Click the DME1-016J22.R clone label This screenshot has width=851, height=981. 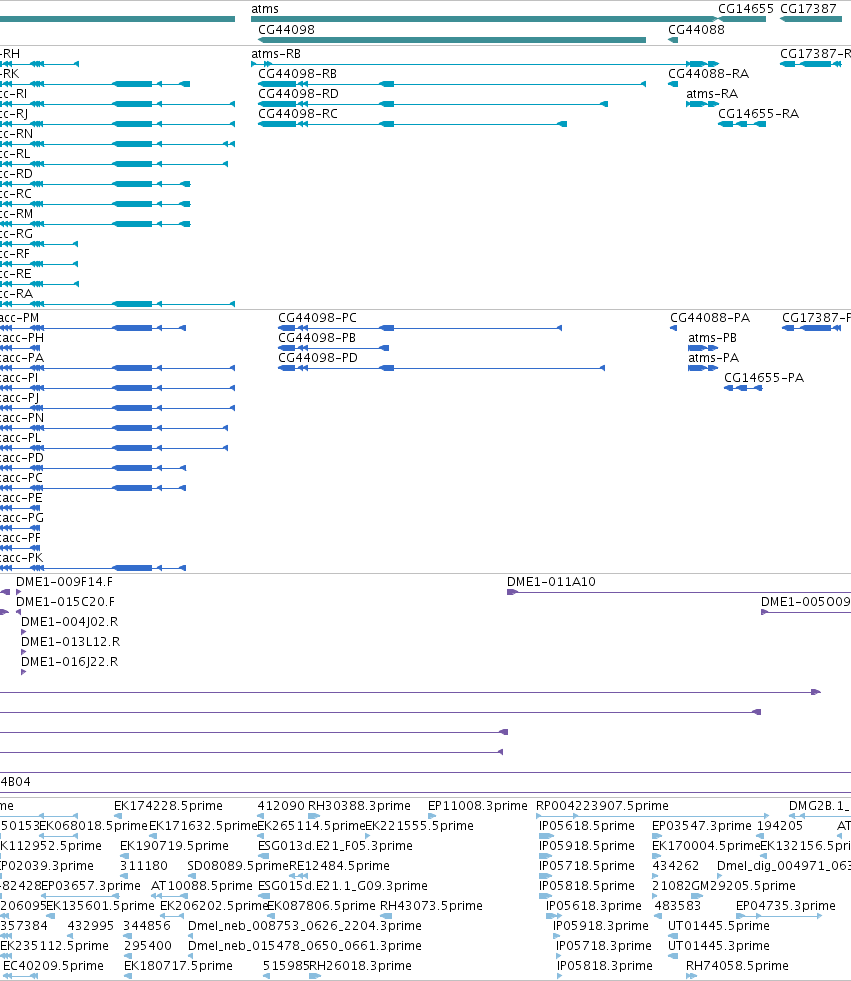pos(69,662)
